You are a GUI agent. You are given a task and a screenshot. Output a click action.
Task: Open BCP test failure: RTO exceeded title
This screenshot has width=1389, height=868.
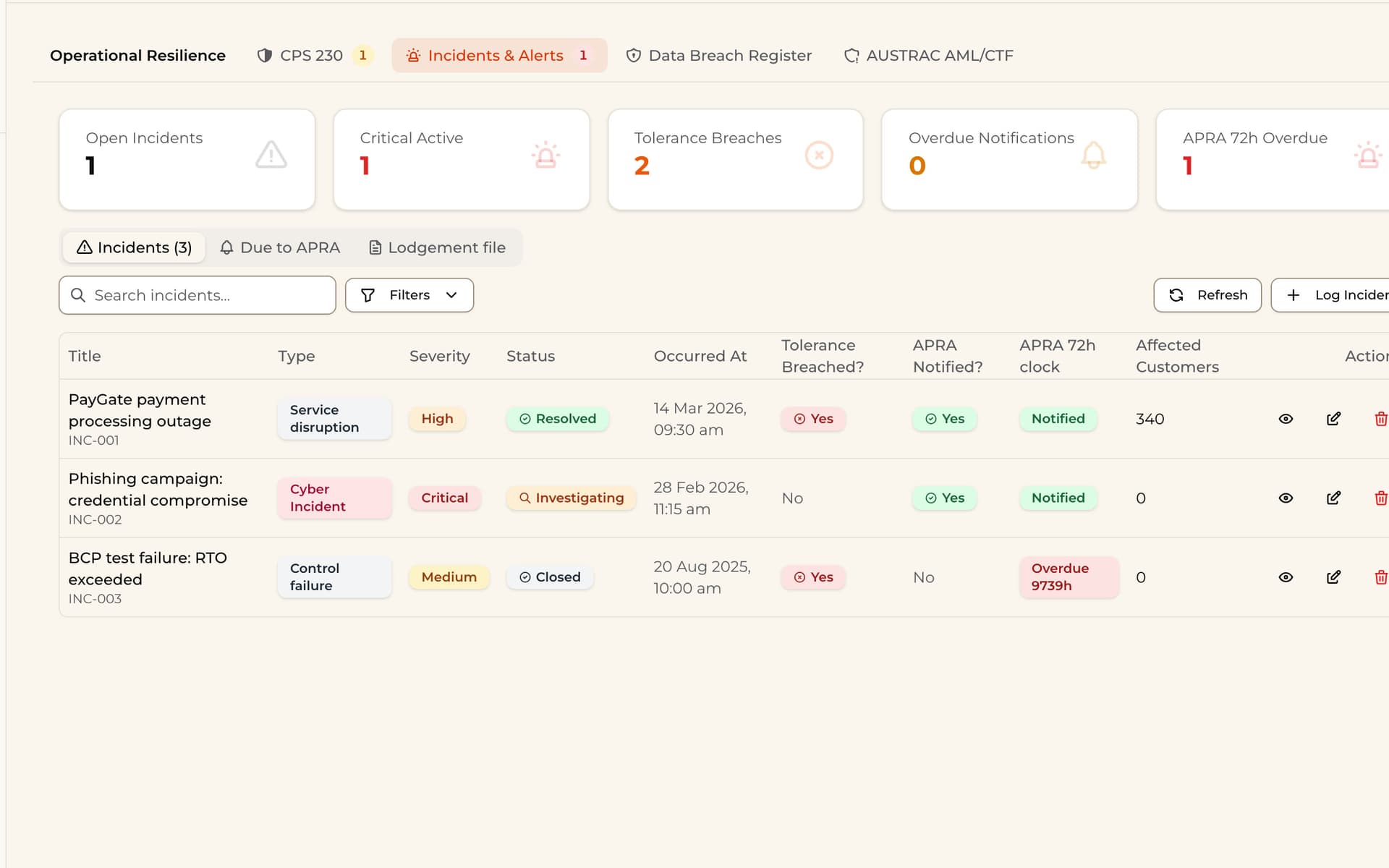(148, 569)
